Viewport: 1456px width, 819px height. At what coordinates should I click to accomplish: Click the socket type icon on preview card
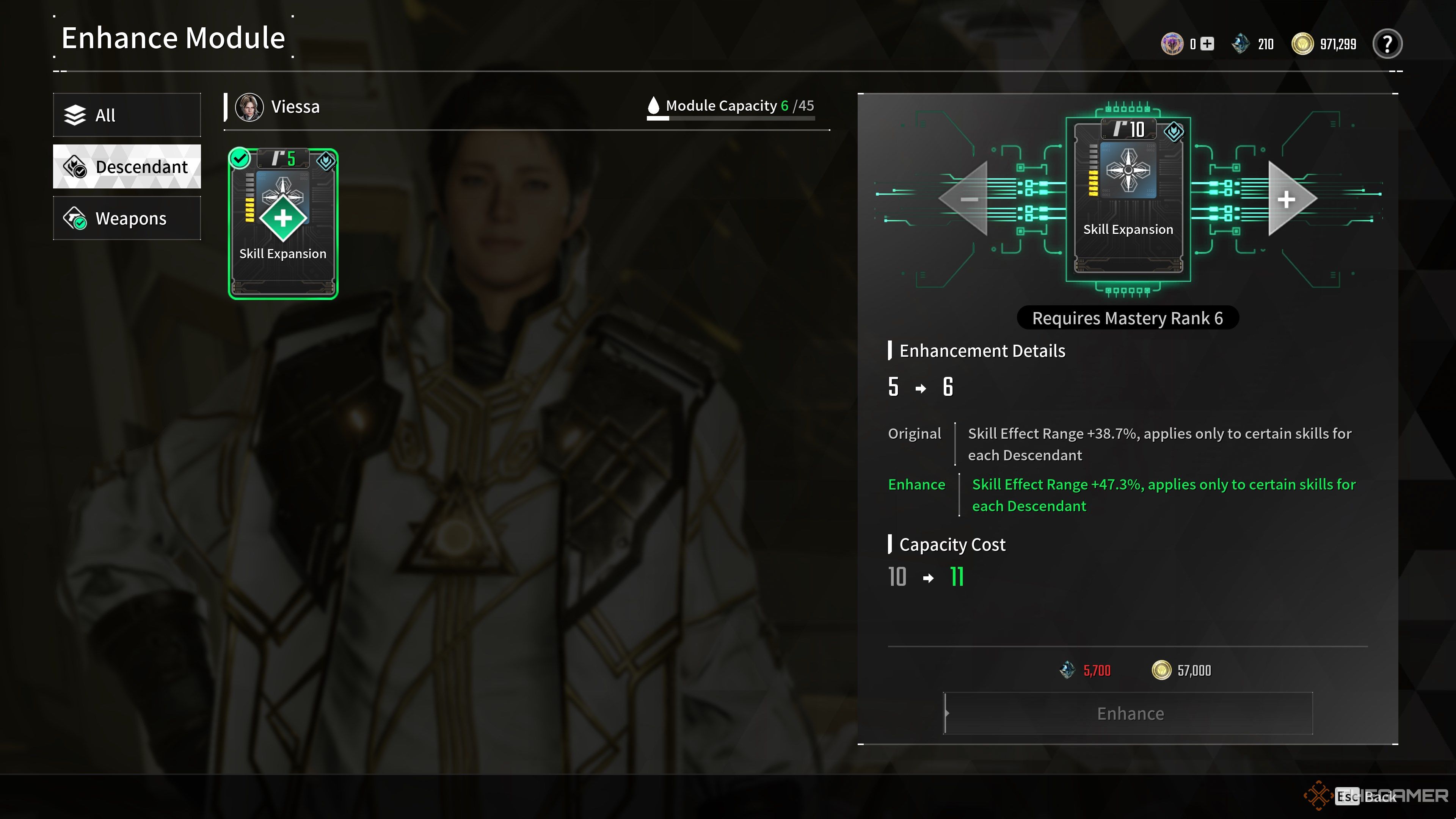point(1174,132)
